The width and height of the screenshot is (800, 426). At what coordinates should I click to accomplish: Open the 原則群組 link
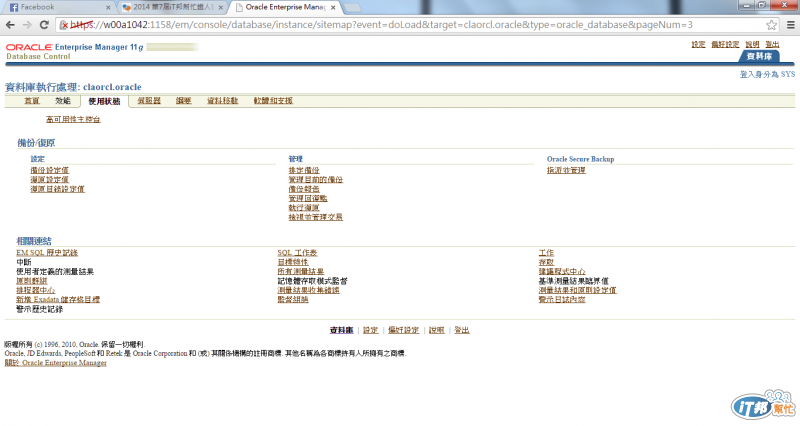(x=32, y=281)
